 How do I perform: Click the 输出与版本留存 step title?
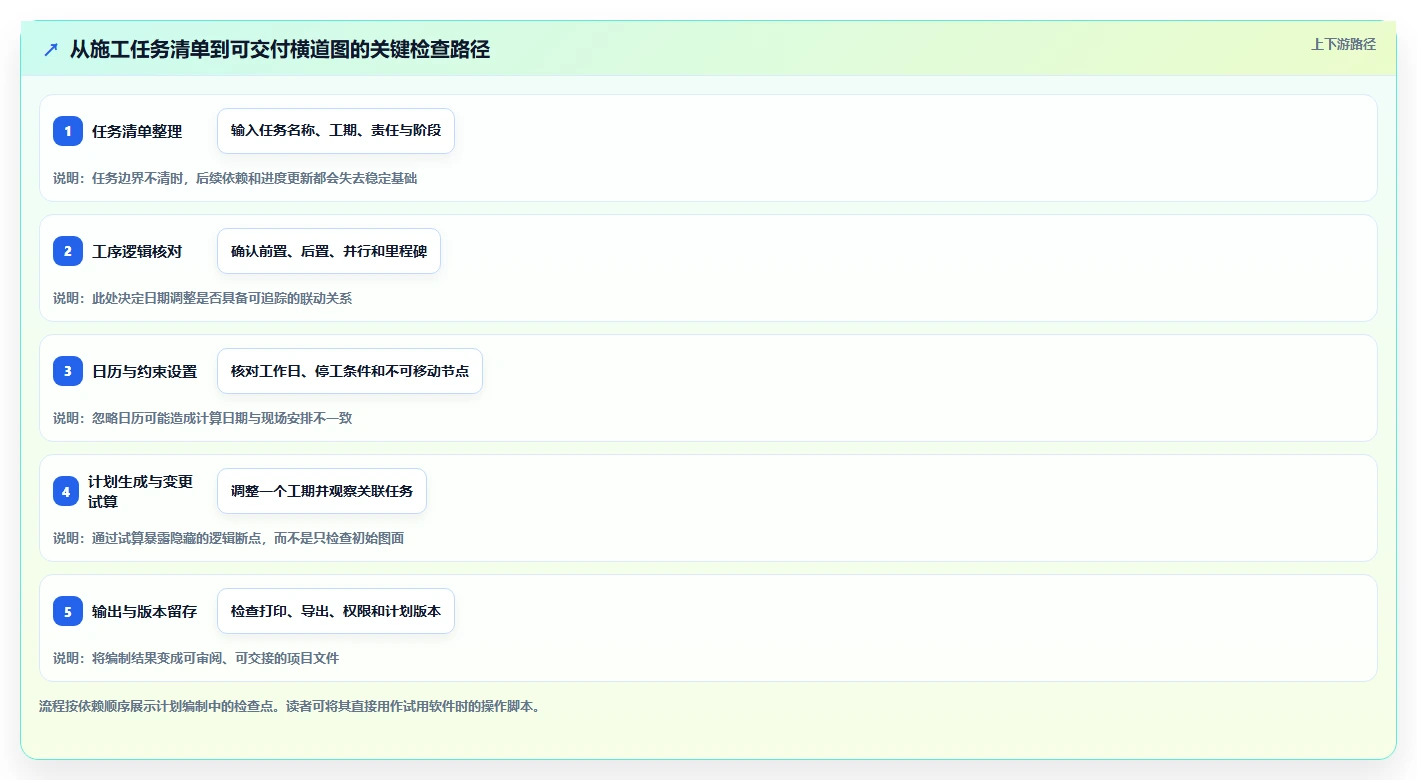(144, 611)
